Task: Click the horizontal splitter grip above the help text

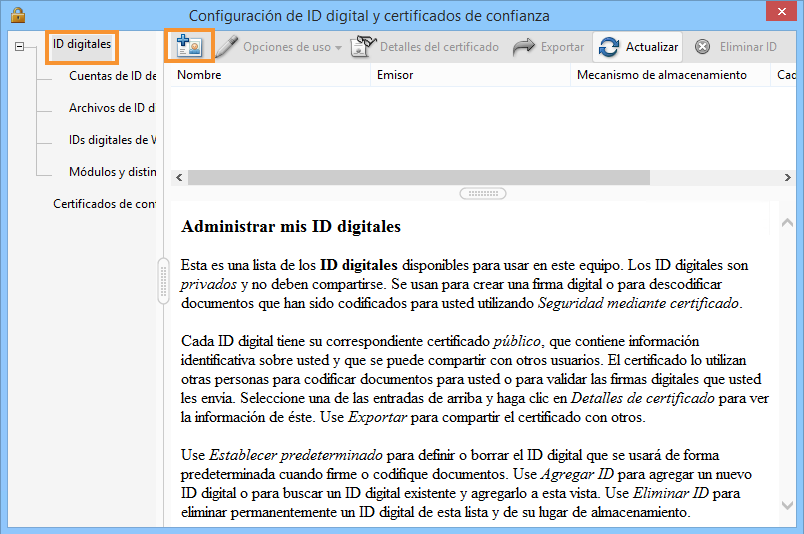Action: pyautogui.click(x=483, y=193)
